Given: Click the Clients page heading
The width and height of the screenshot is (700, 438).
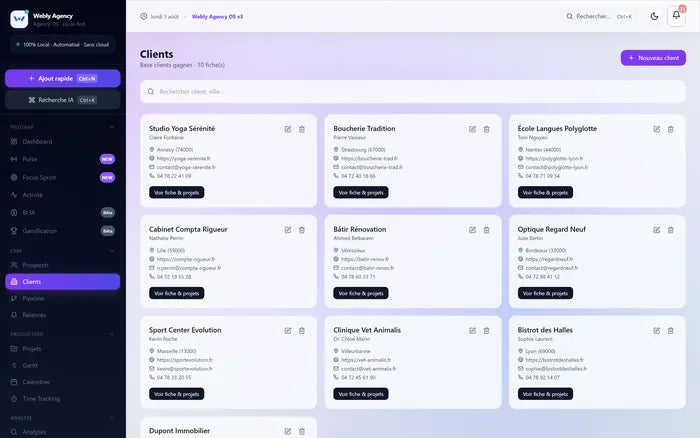Looking at the screenshot, I should click(157, 54).
